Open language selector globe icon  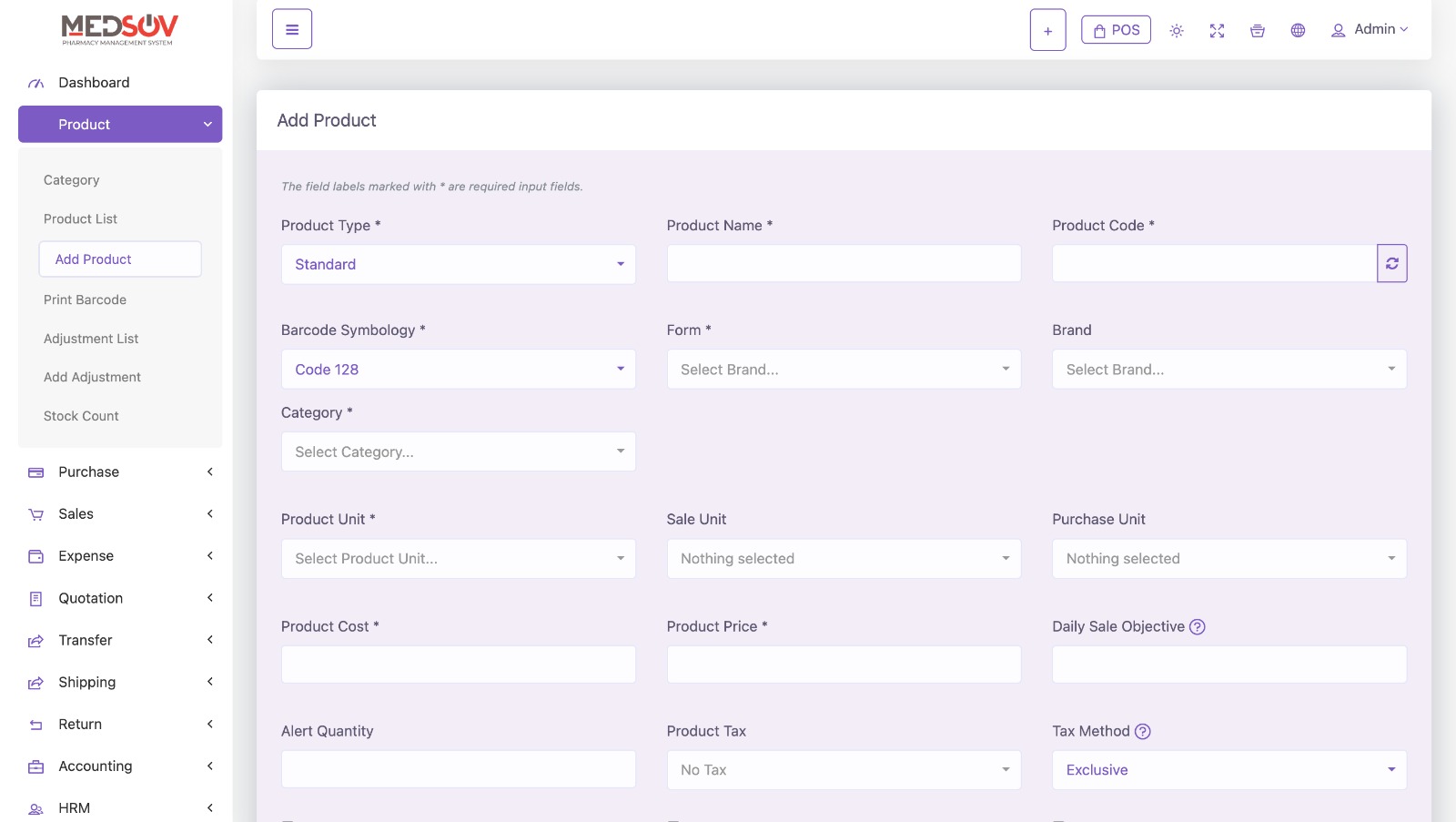click(x=1298, y=31)
